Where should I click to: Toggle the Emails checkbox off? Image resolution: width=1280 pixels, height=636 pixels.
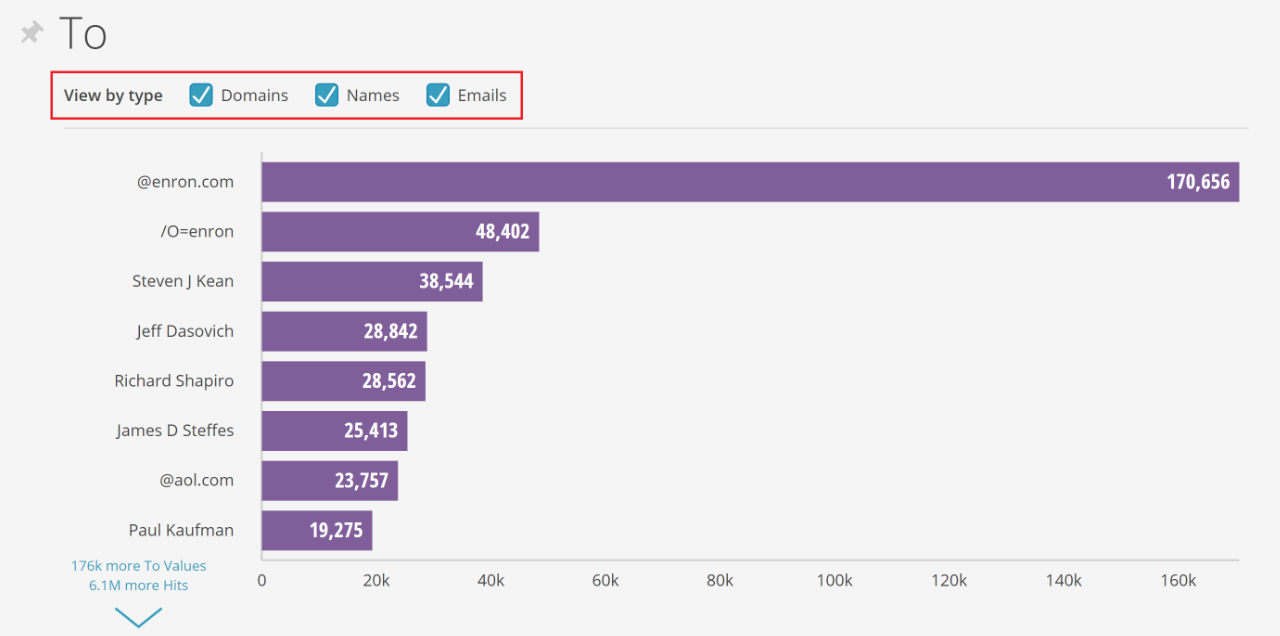[x=437, y=95]
